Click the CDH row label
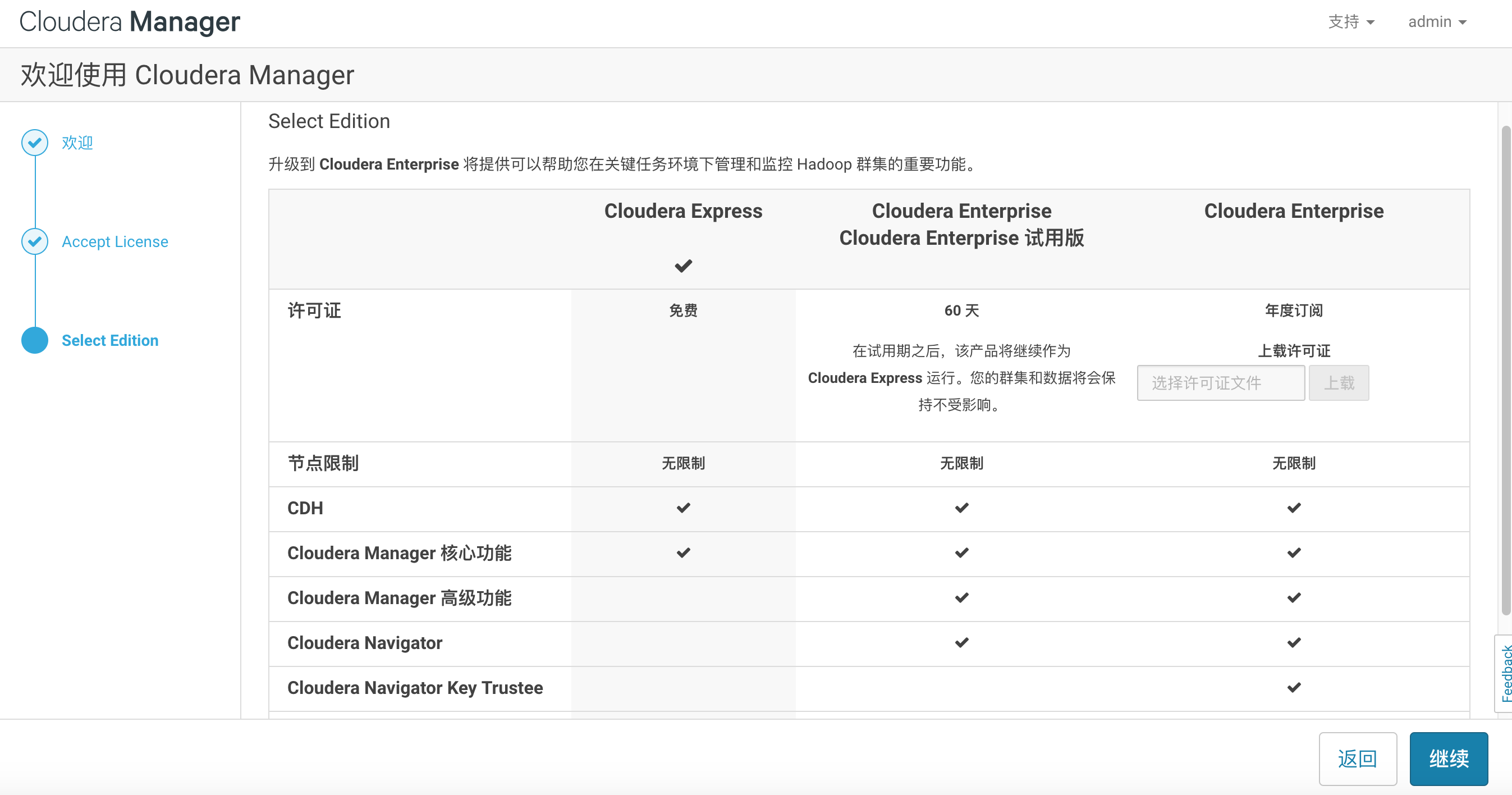 coord(305,508)
